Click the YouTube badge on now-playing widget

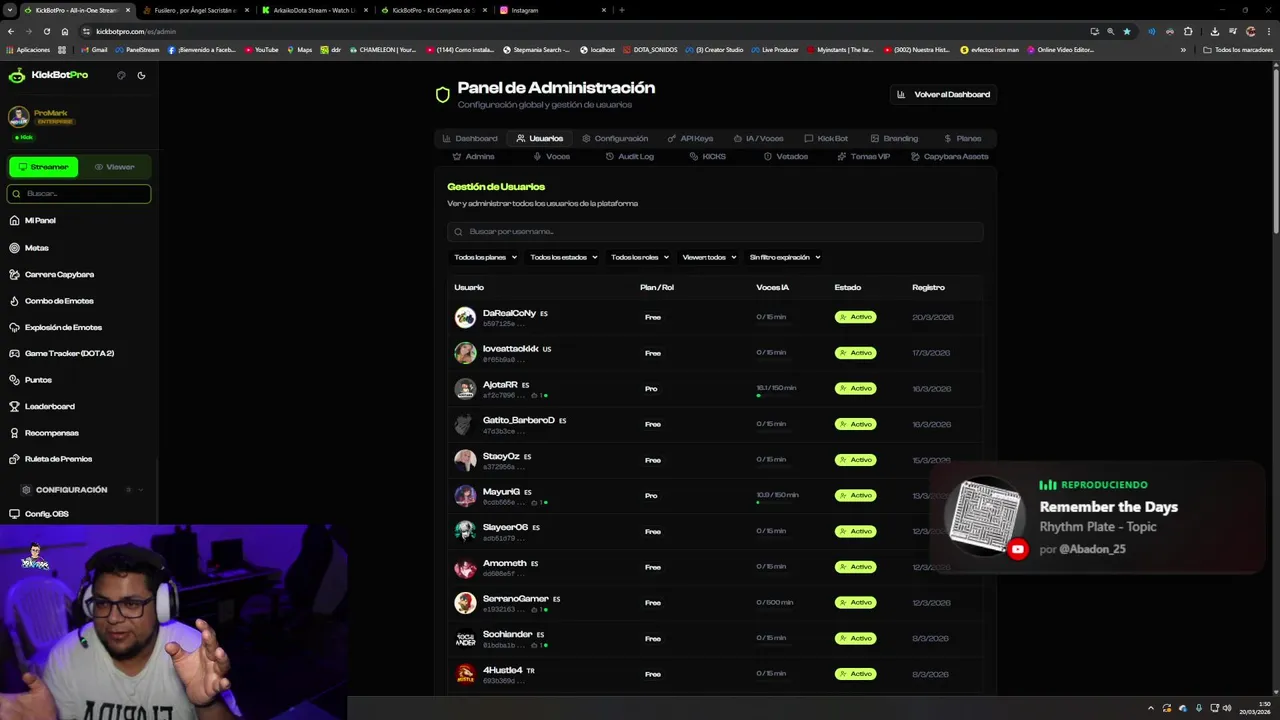pos(1018,549)
